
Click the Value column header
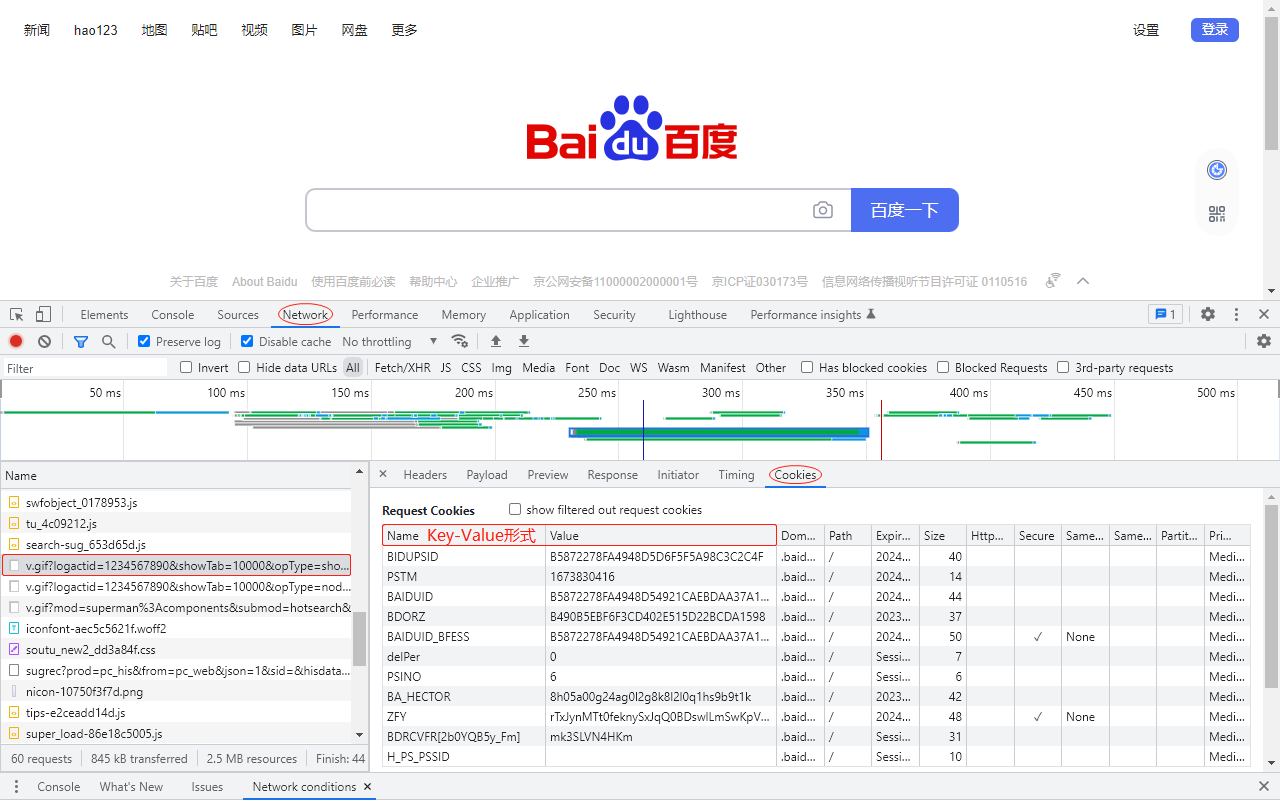tap(661, 536)
